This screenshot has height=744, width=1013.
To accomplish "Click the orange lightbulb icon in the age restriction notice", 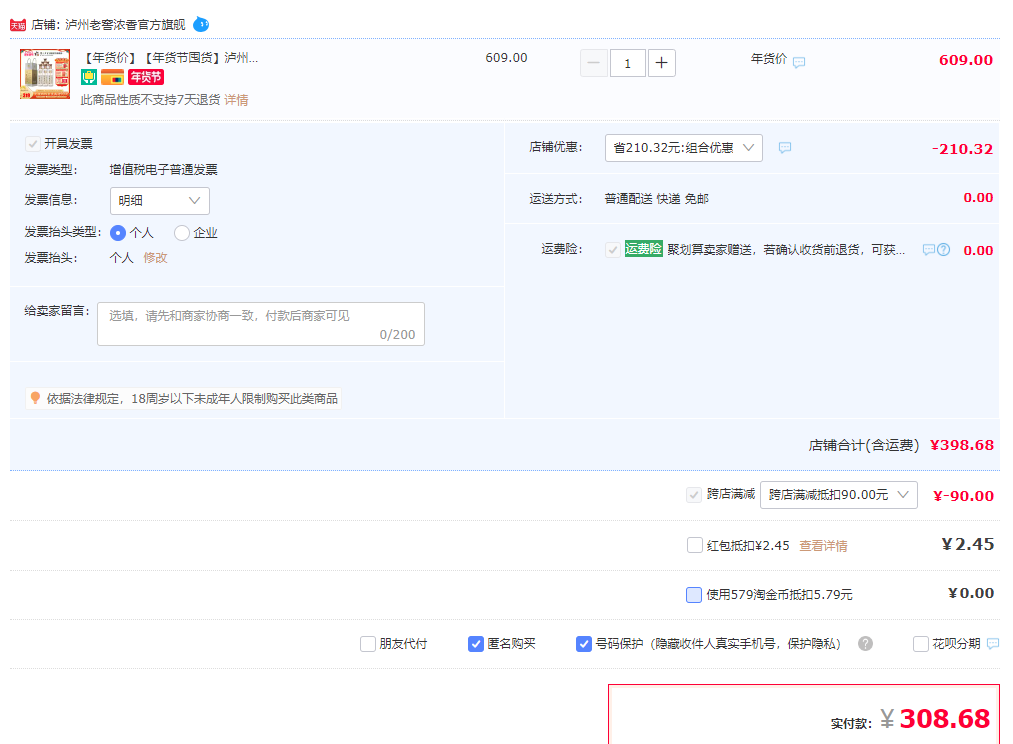I will pos(36,398).
